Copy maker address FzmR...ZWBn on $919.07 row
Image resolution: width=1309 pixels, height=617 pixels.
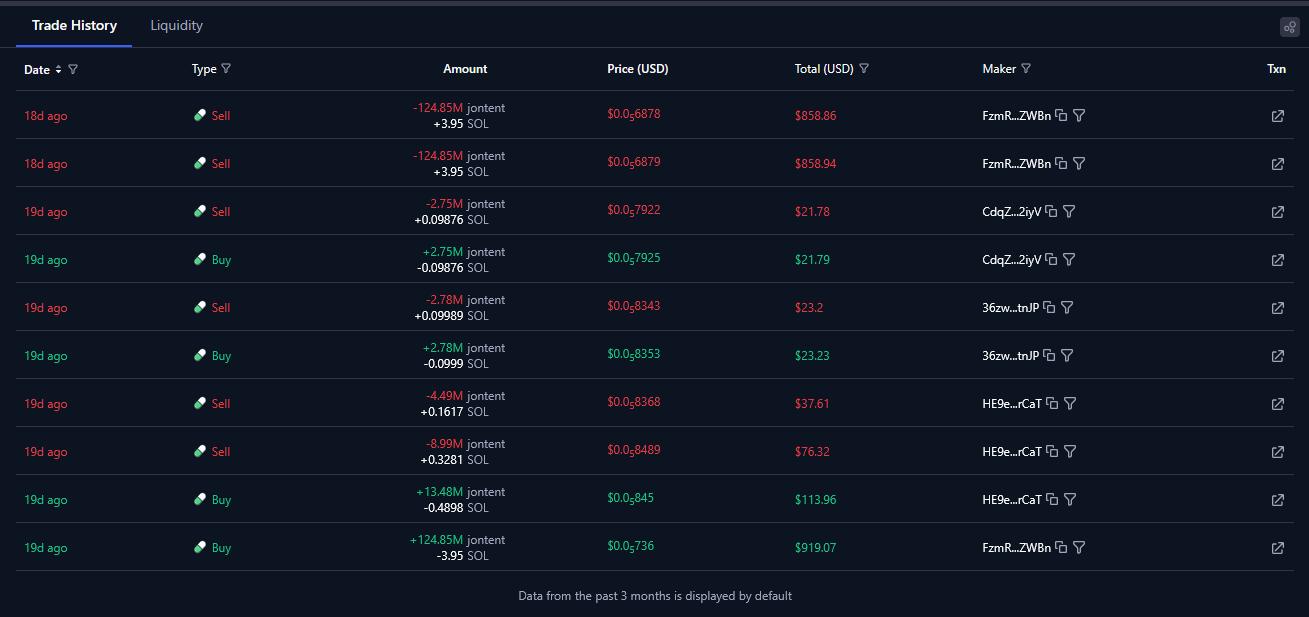coord(1061,548)
